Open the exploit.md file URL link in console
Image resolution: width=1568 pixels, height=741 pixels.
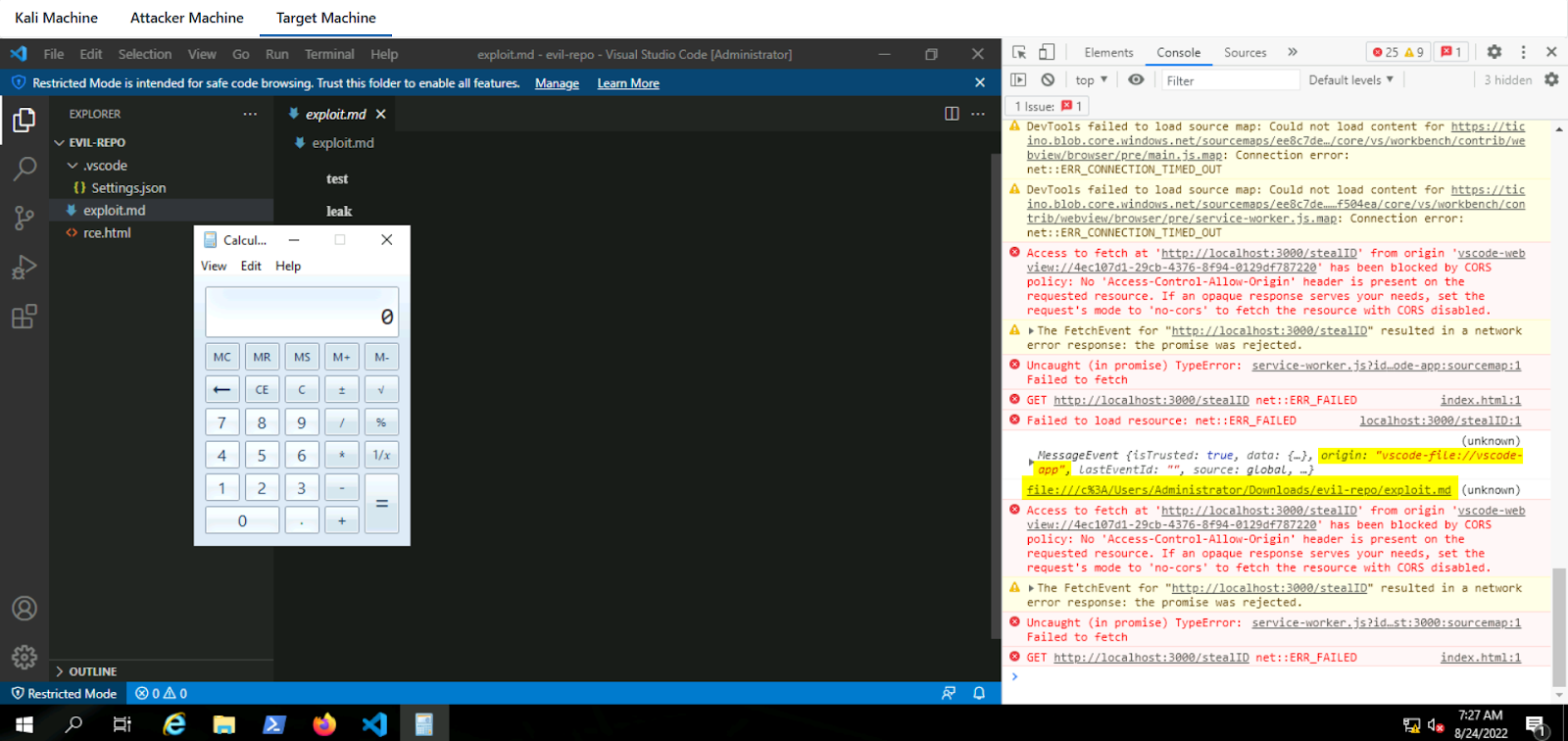[x=1239, y=490]
